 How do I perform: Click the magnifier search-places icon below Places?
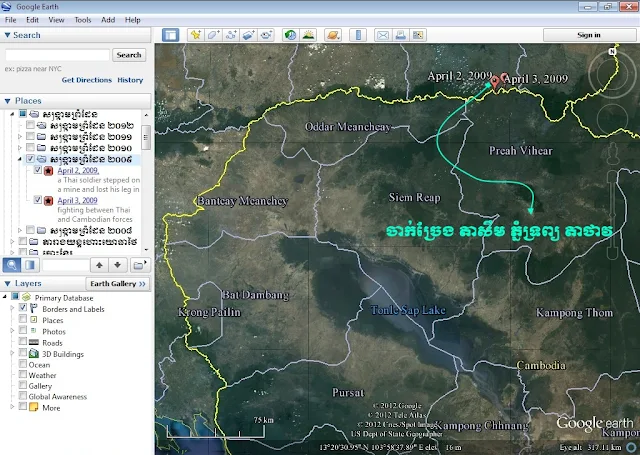click(12, 265)
